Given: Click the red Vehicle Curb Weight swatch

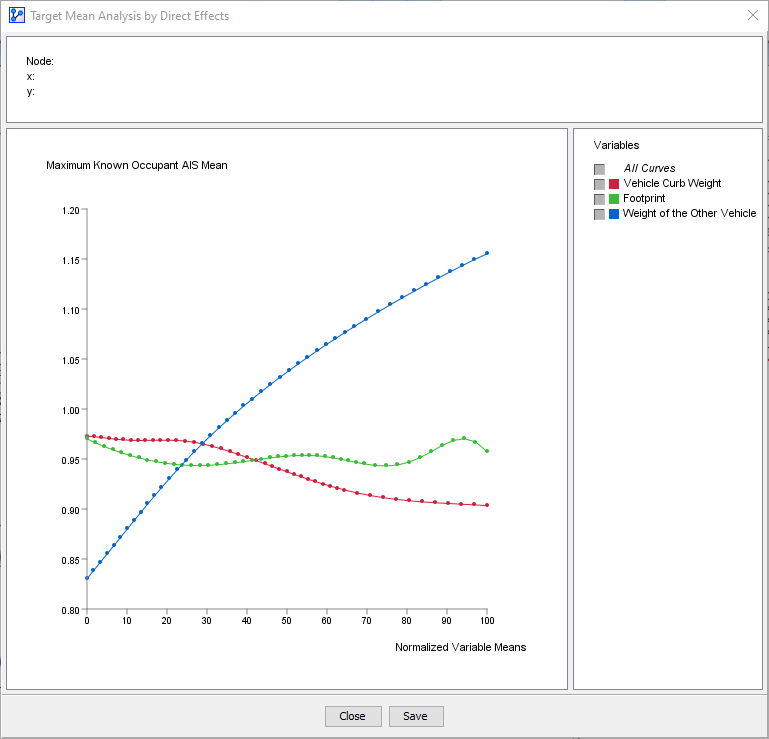Looking at the screenshot, I should [614, 184].
